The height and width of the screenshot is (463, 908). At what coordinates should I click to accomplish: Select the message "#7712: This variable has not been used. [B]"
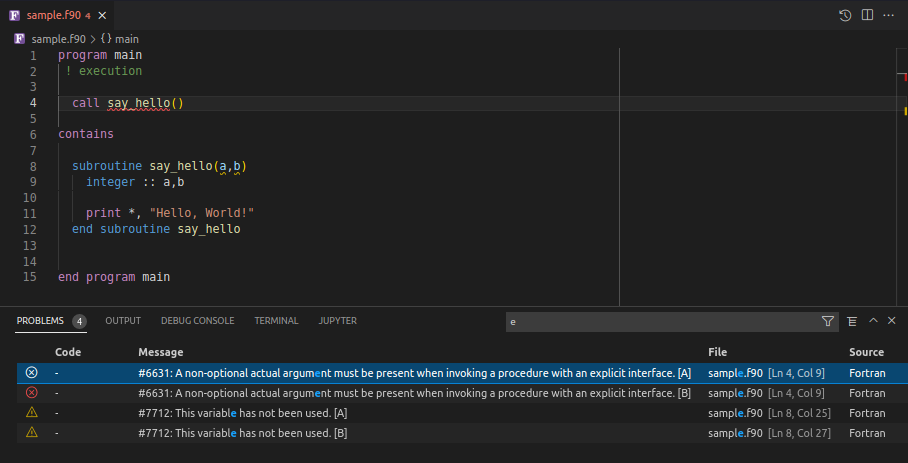pos(243,433)
